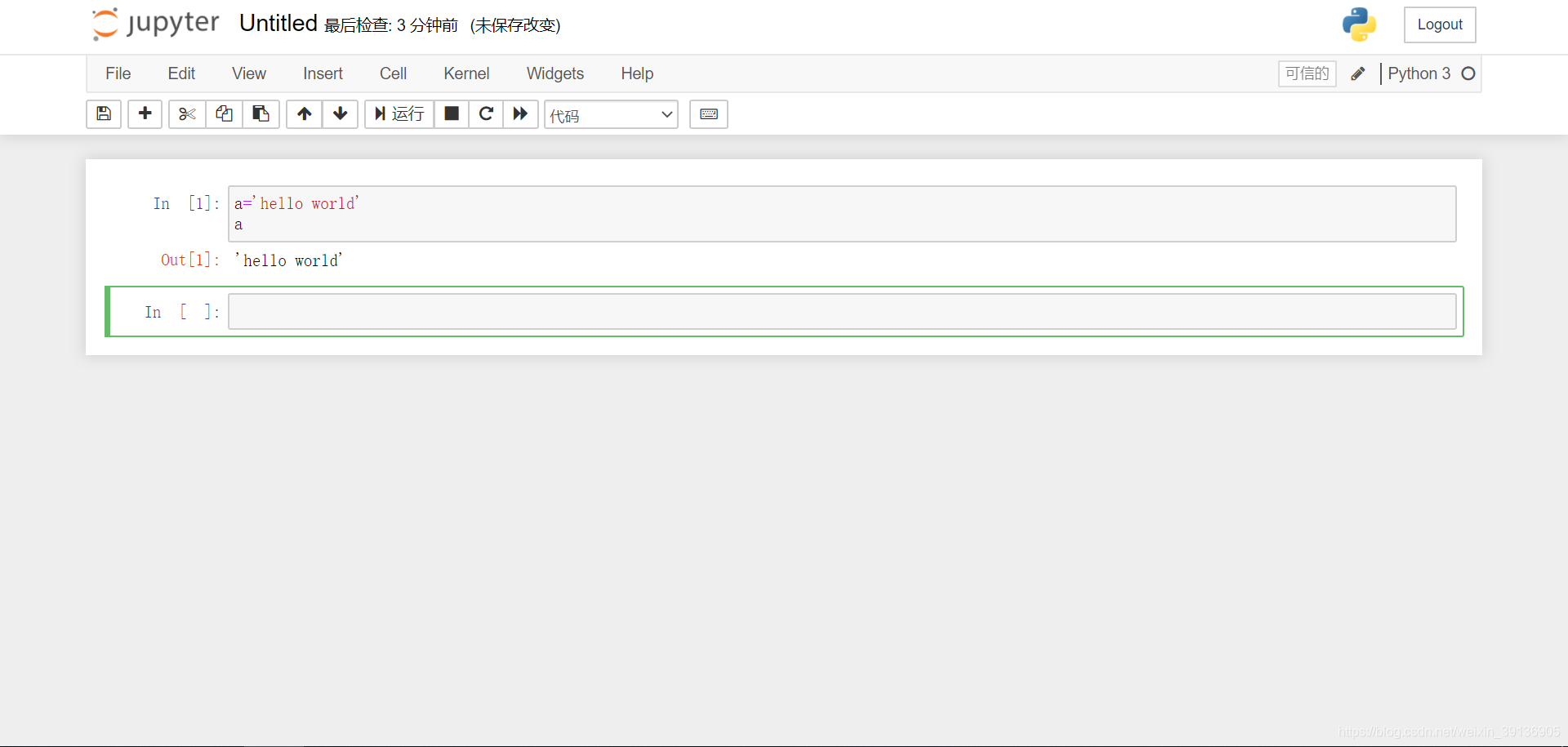Image resolution: width=1568 pixels, height=747 pixels.
Task: Click the 可信的 trusted notebook indicator
Action: (1307, 73)
